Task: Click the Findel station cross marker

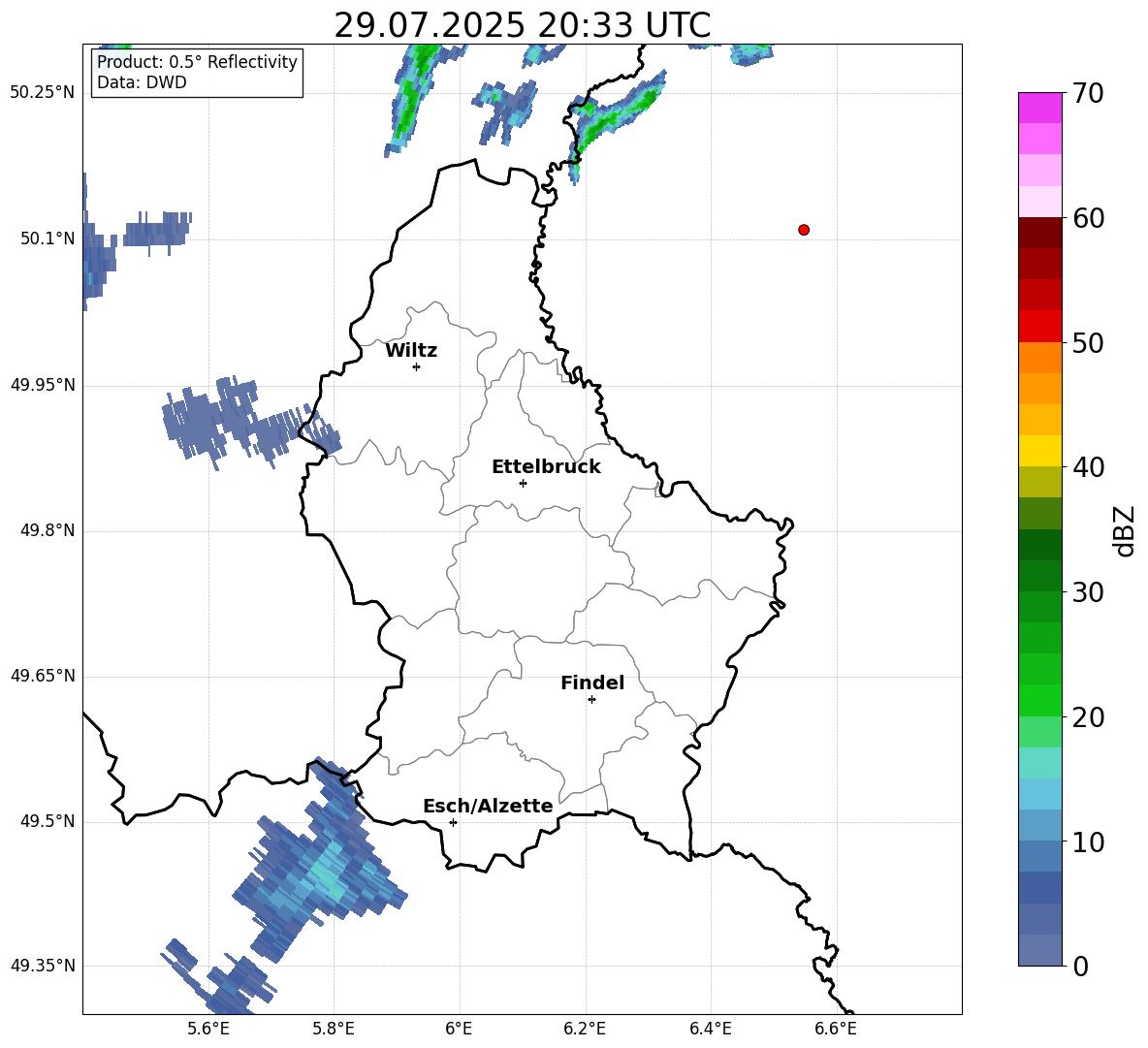Action: pyautogui.click(x=591, y=700)
